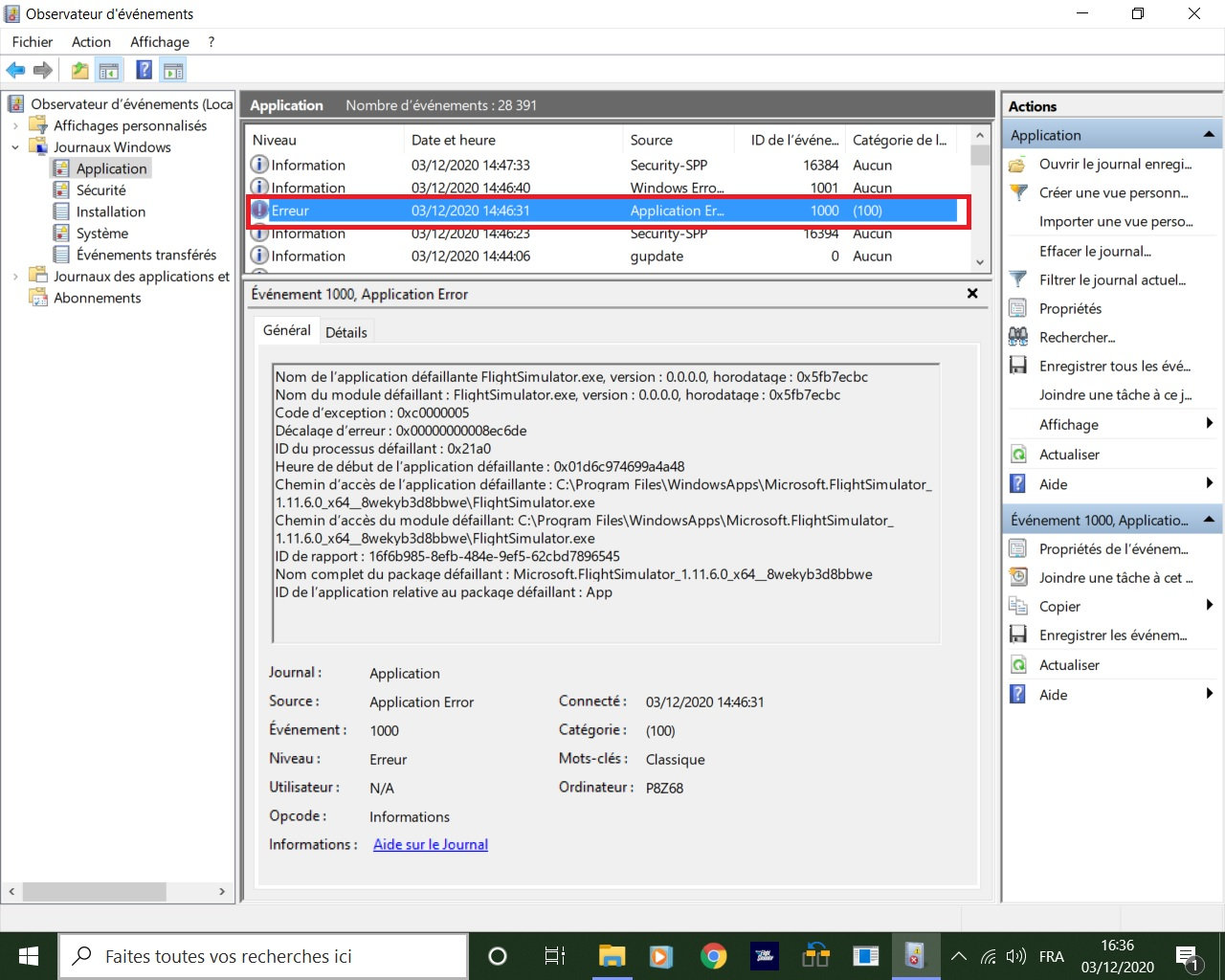Click the back arrow toolbar icon

15,70
